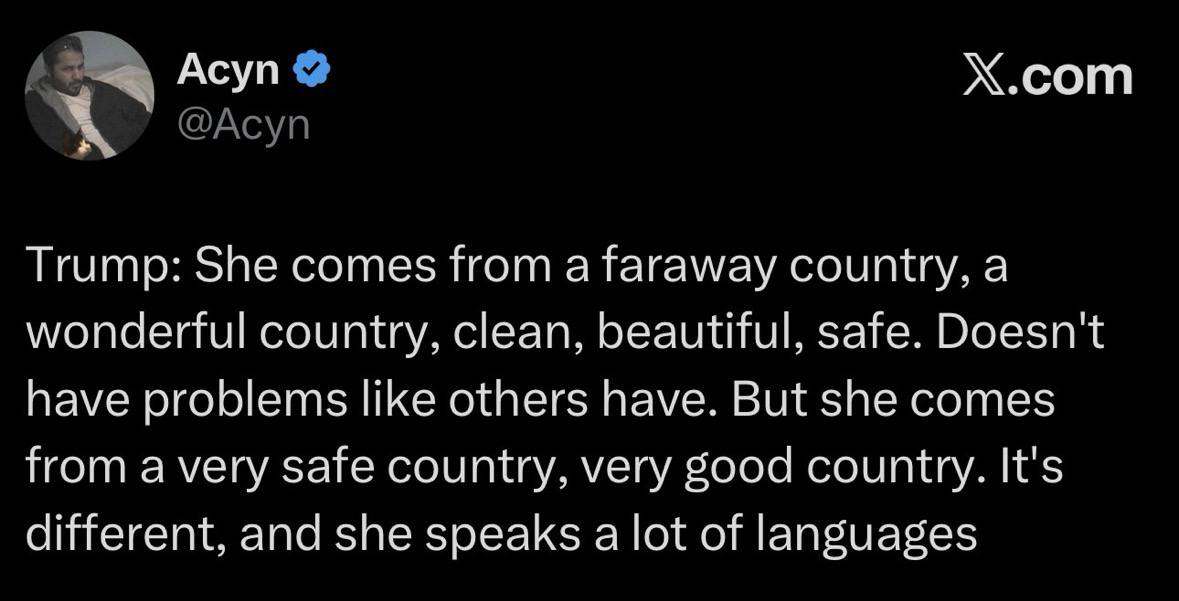Click the display name Acyn
This screenshot has height=601, width=1179.
click(229, 72)
